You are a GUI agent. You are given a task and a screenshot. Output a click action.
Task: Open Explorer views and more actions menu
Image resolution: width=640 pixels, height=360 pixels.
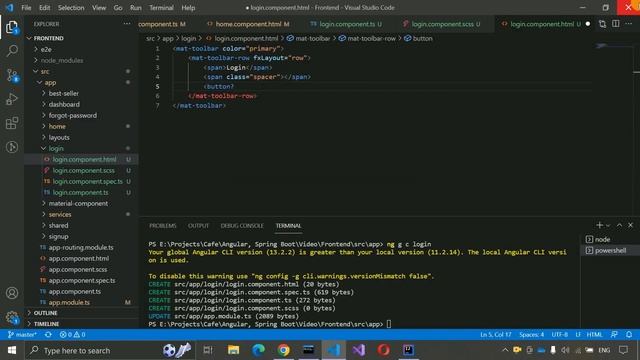tap(127, 24)
